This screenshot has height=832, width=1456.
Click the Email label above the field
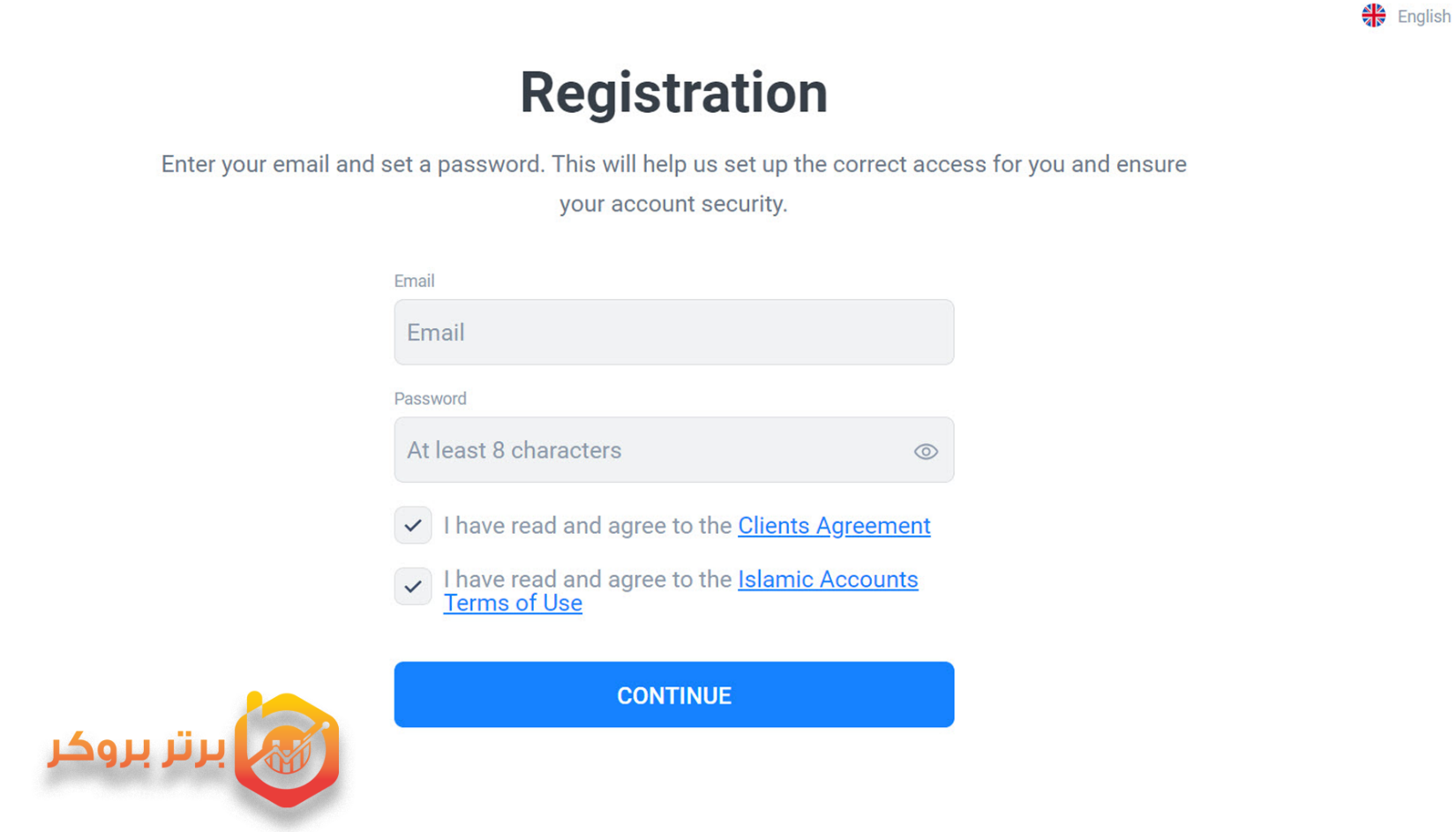pyautogui.click(x=414, y=281)
